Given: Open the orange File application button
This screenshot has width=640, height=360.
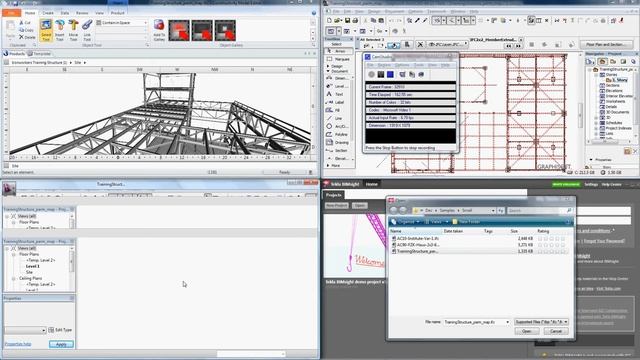Looking at the screenshot, I should coord(11,13).
